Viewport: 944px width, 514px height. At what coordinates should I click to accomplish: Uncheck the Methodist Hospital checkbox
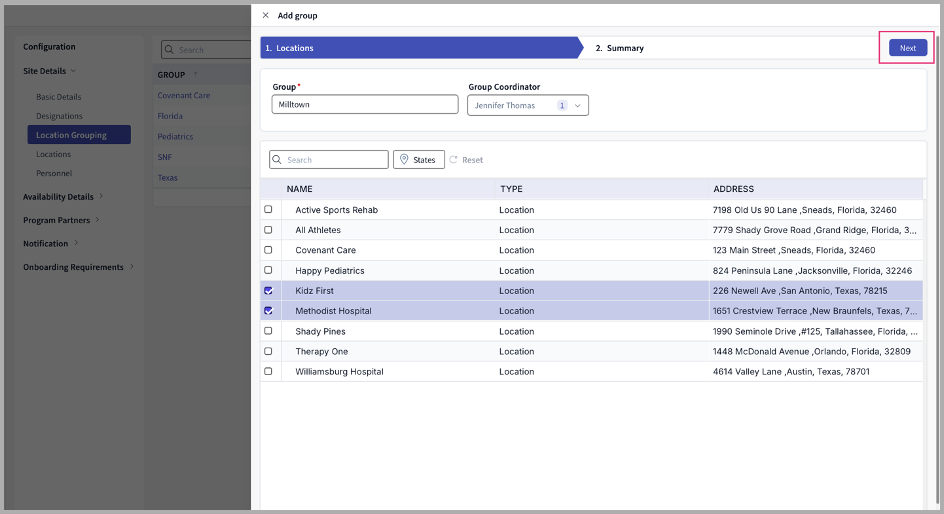(x=268, y=311)
